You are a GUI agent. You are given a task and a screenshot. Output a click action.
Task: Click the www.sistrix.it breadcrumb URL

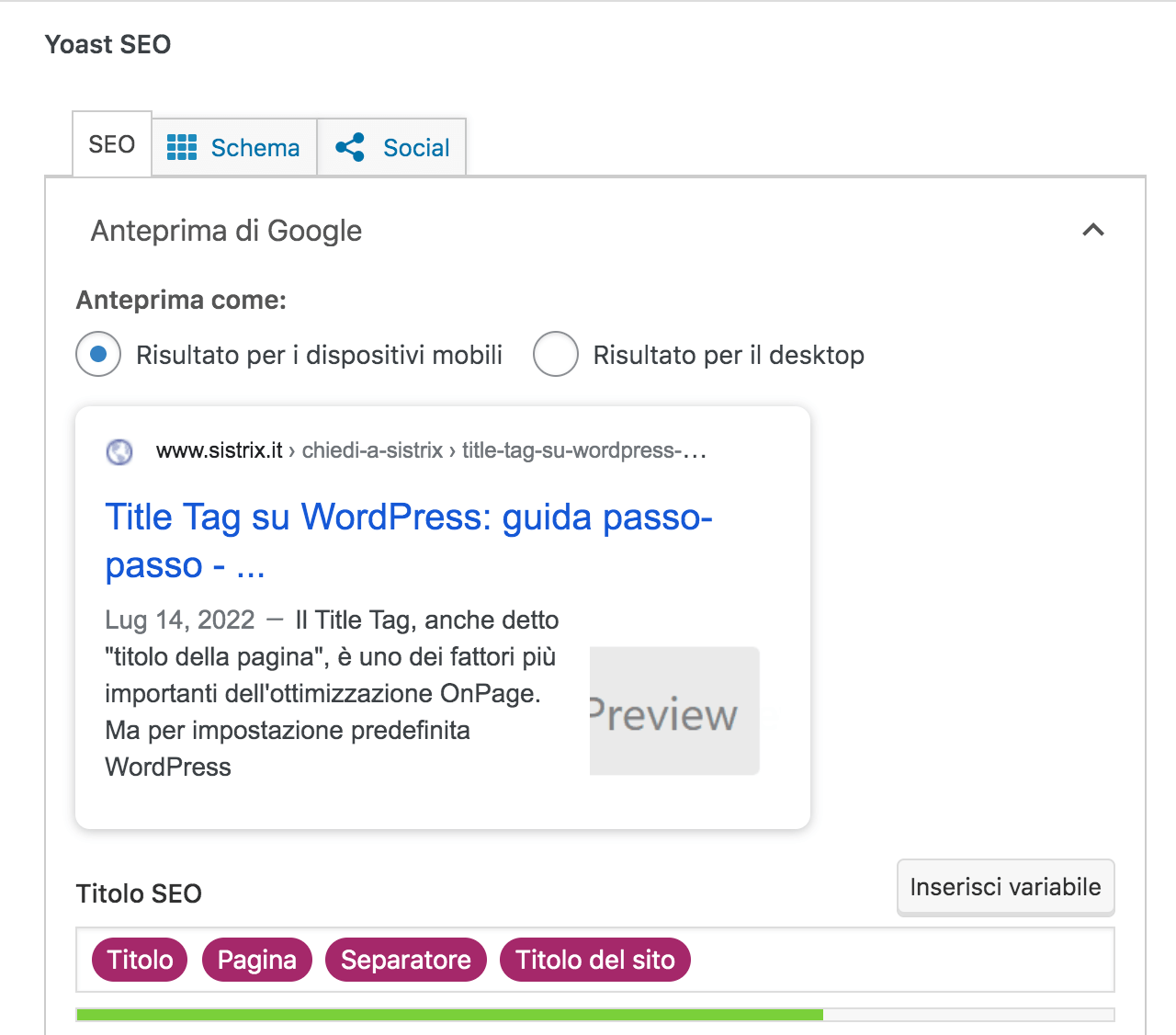(x=431, y=450)
